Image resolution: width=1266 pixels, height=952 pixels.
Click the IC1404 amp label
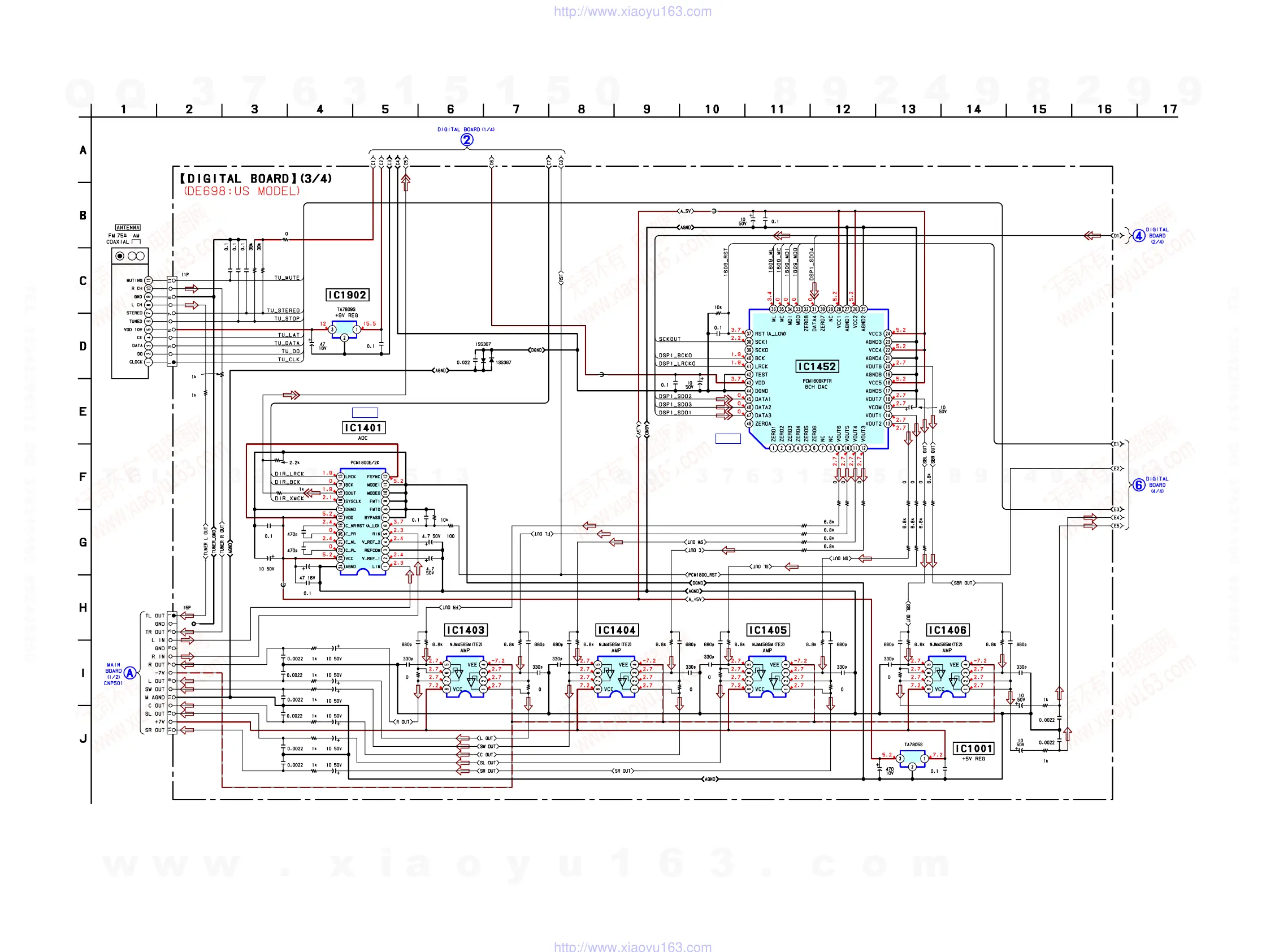point(617,630)
